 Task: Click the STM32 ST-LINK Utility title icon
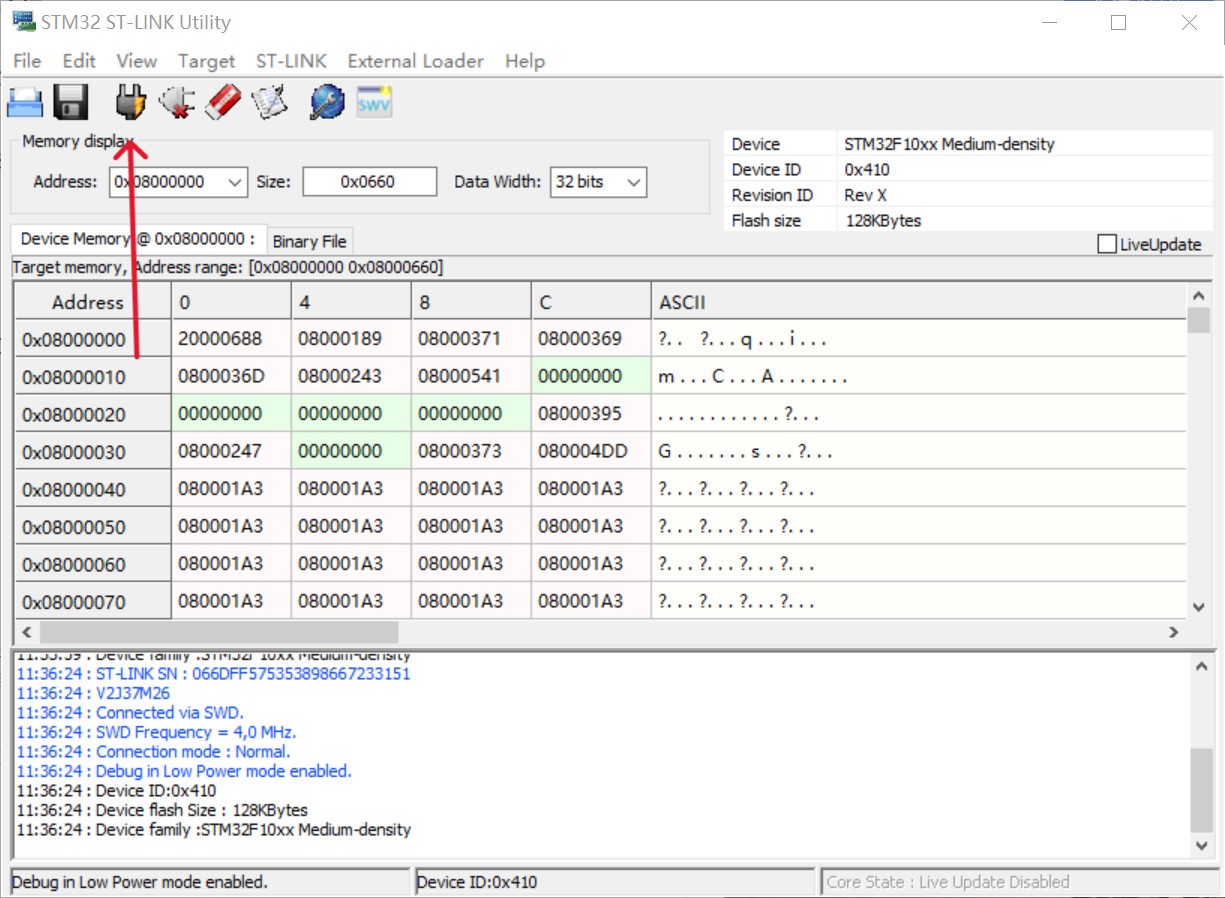point(22,21)
